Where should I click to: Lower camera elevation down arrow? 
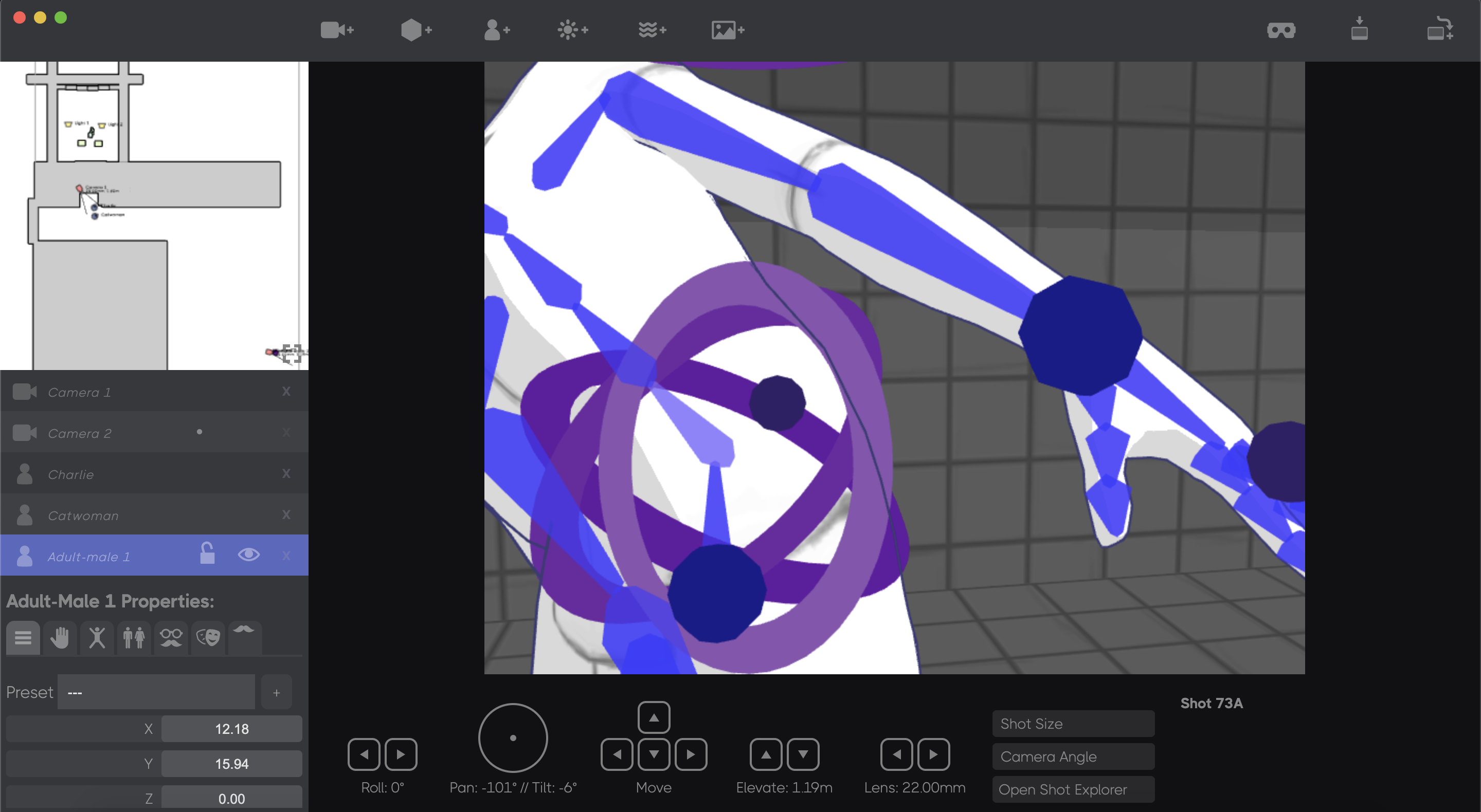(x=803, y=754)
